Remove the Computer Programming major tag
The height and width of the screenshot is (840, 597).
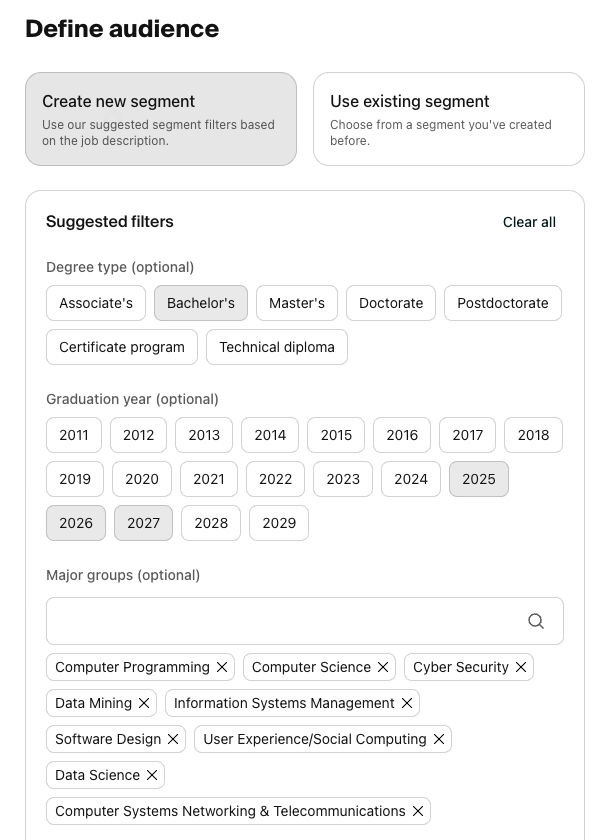click(x=222, y=667)
